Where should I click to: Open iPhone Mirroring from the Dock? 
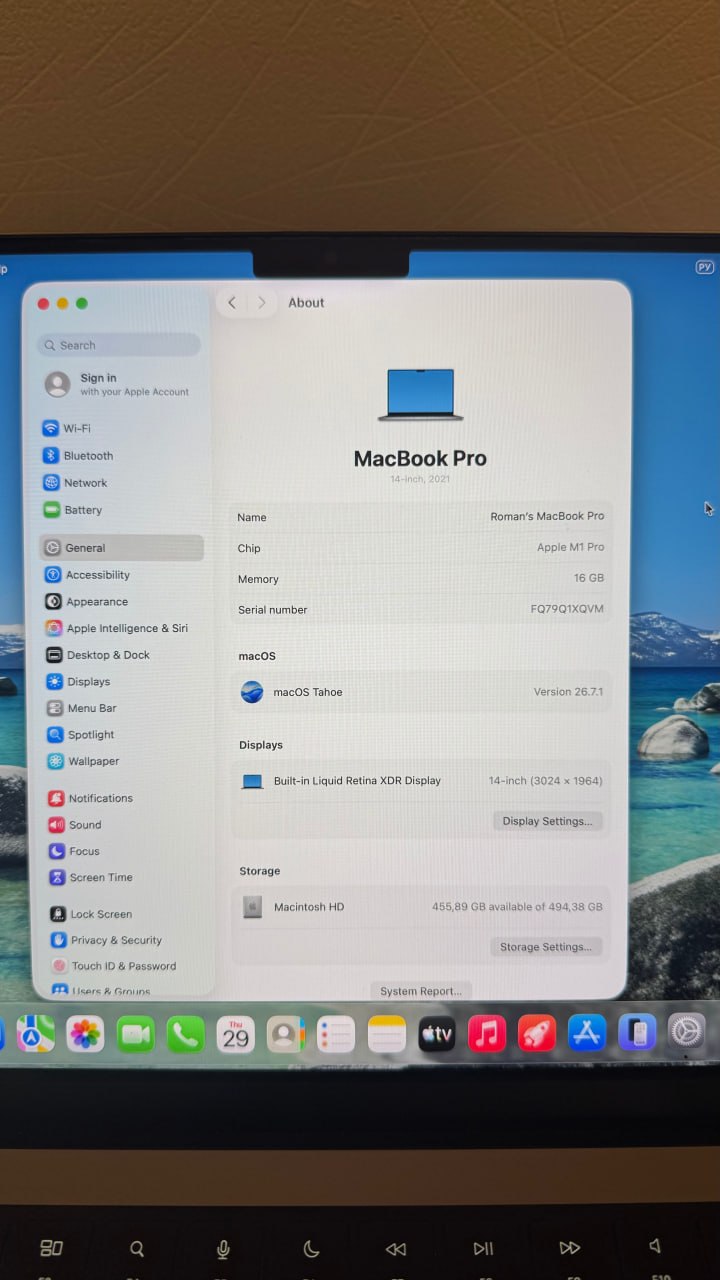pyautogui.click(x=637, y=1031)
